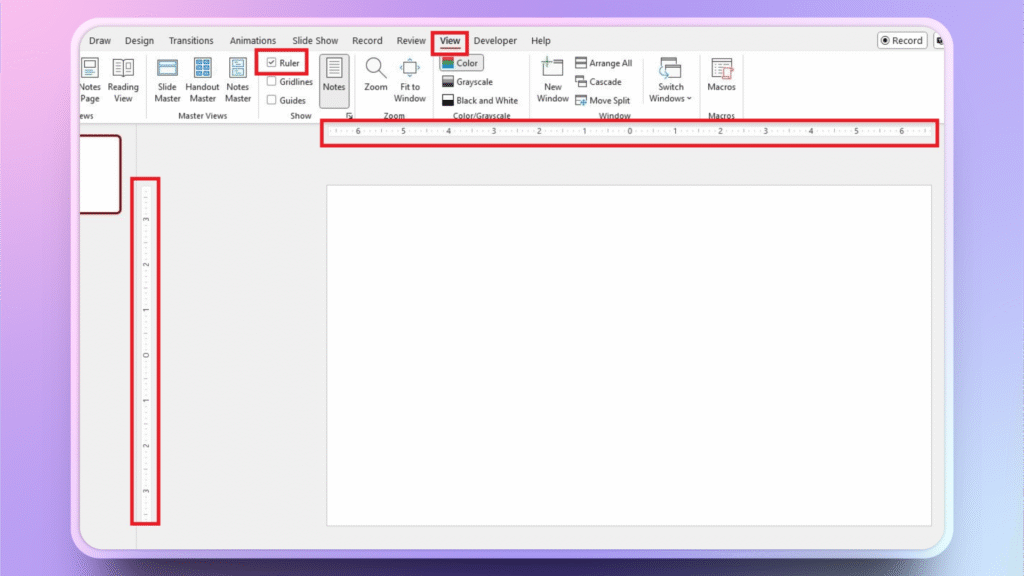The width and height of the screenshot is (1024, 576).
Task: Open the Handout Master view
Action: tap(203, 79)
